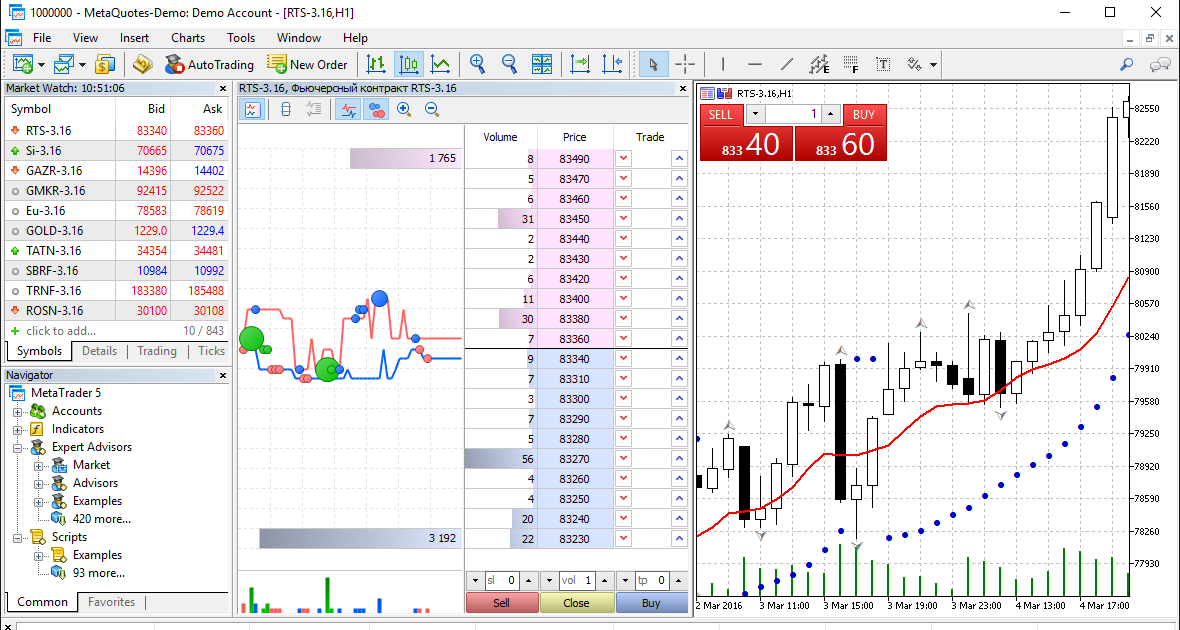
Task: Expand the Indicators node in Navigator
Action: pos(17,429)
